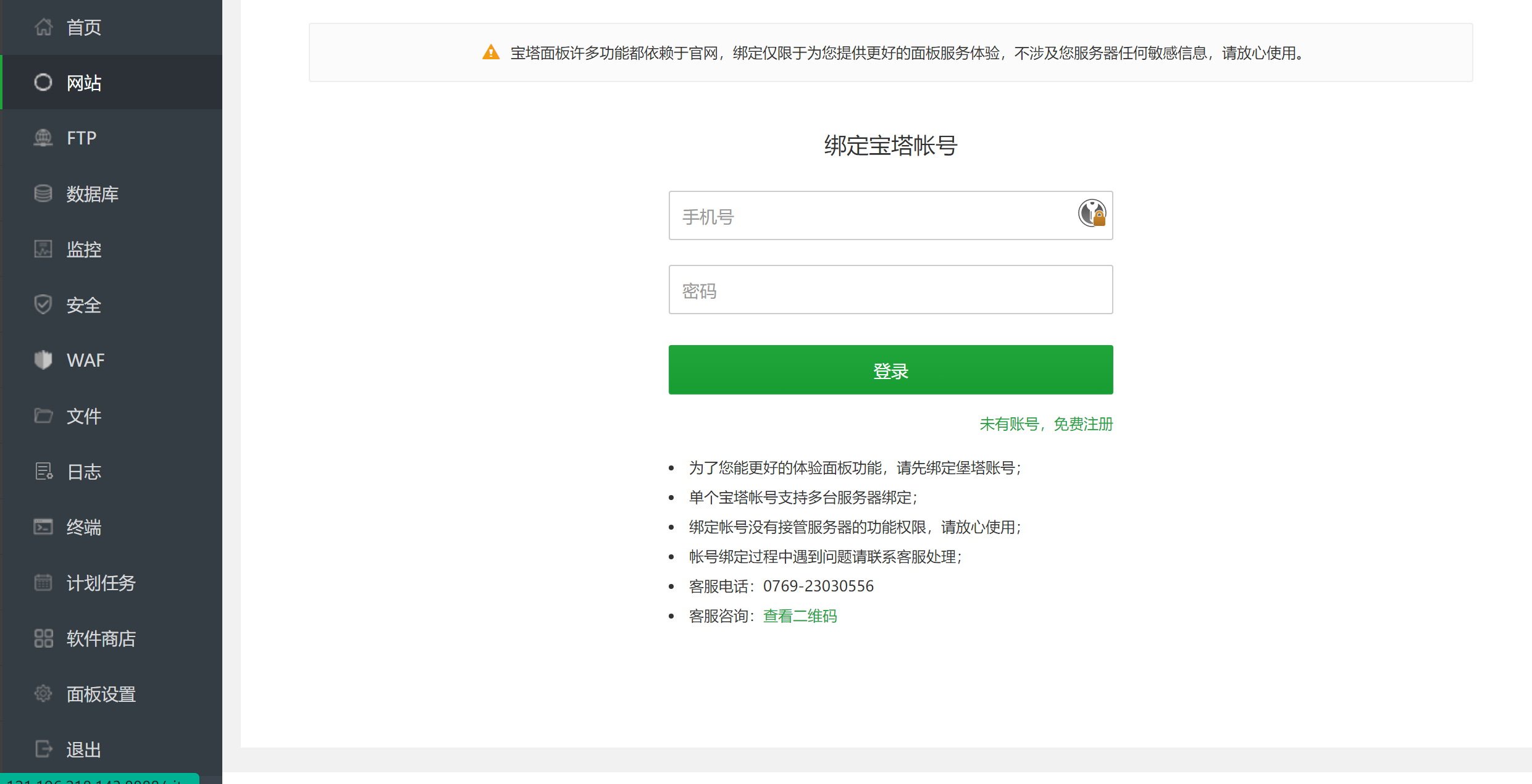Click 退出 to log out

pos(111,749)
